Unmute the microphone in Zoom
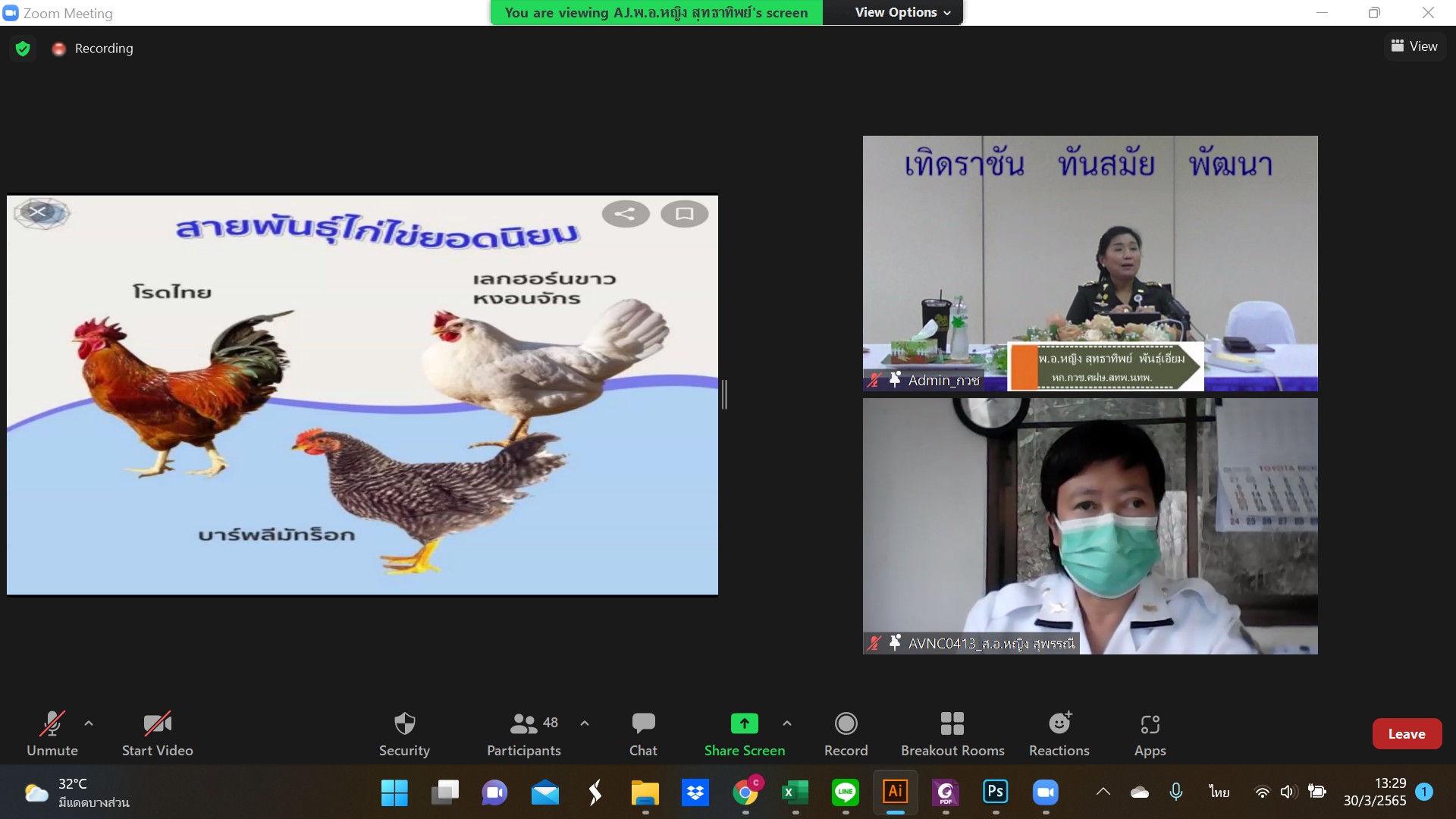Image resolution: width=1456 pixels, height=819 pixels. tap(52, 733)
